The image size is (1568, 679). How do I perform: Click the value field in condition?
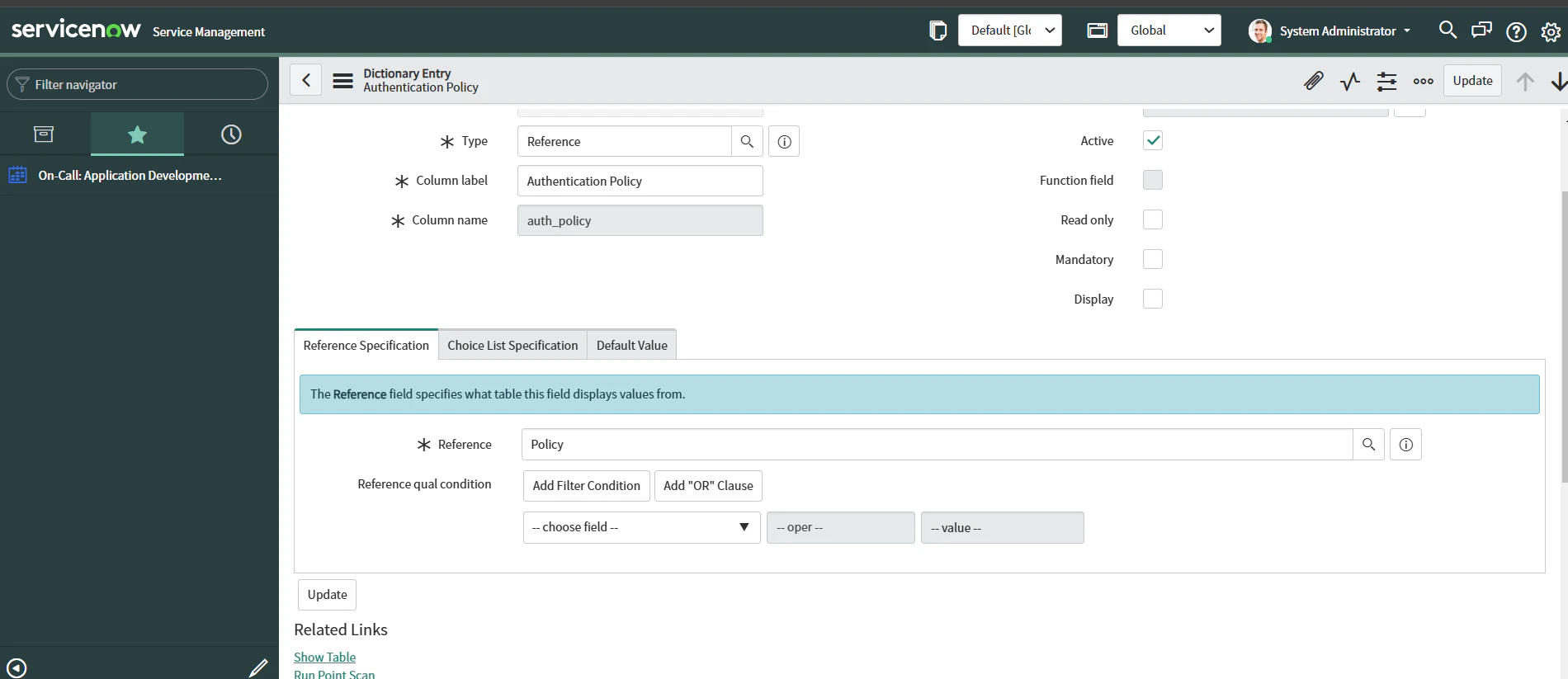point(1002,527)
